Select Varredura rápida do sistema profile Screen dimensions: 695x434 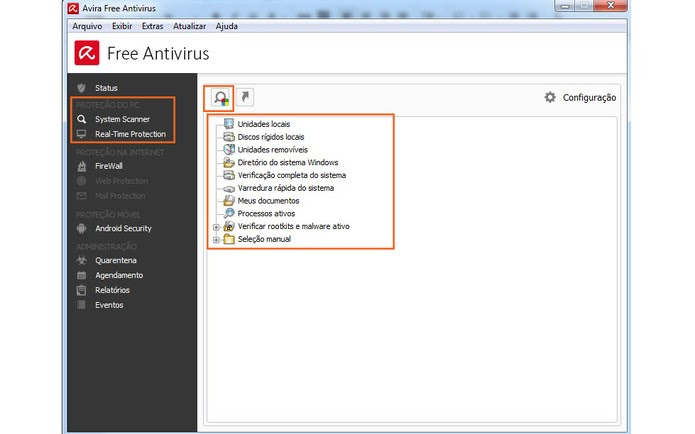pyautogui.click(x=286, y=188)
